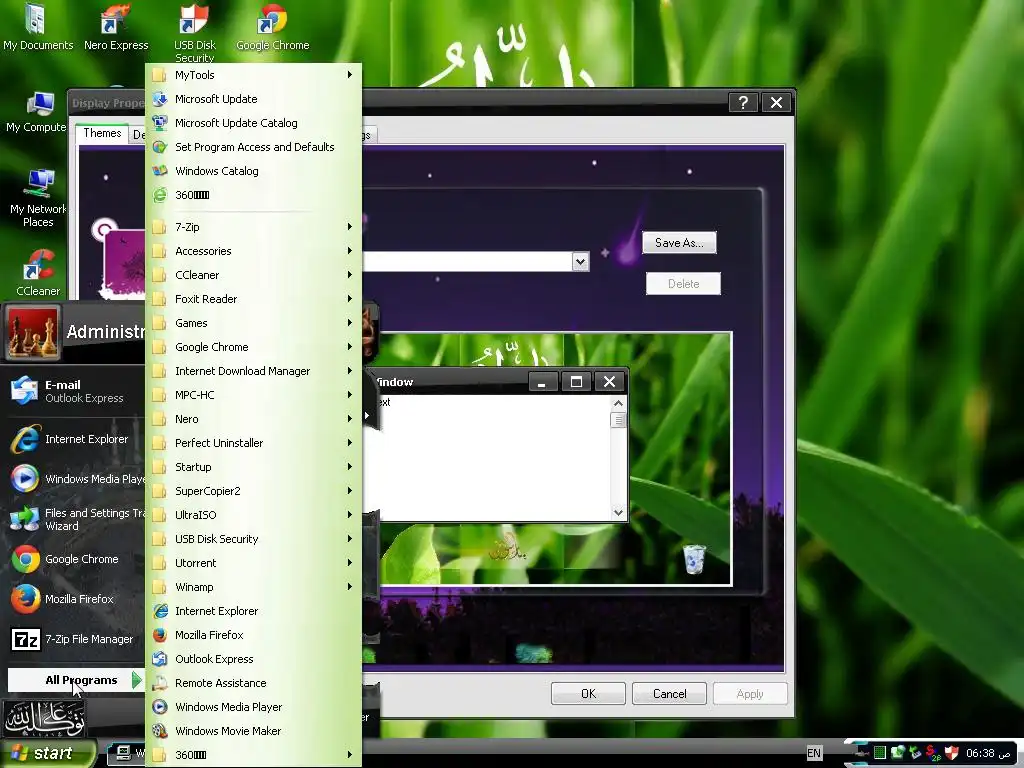Click Apply in Display Properties

(x=750, y=694)
